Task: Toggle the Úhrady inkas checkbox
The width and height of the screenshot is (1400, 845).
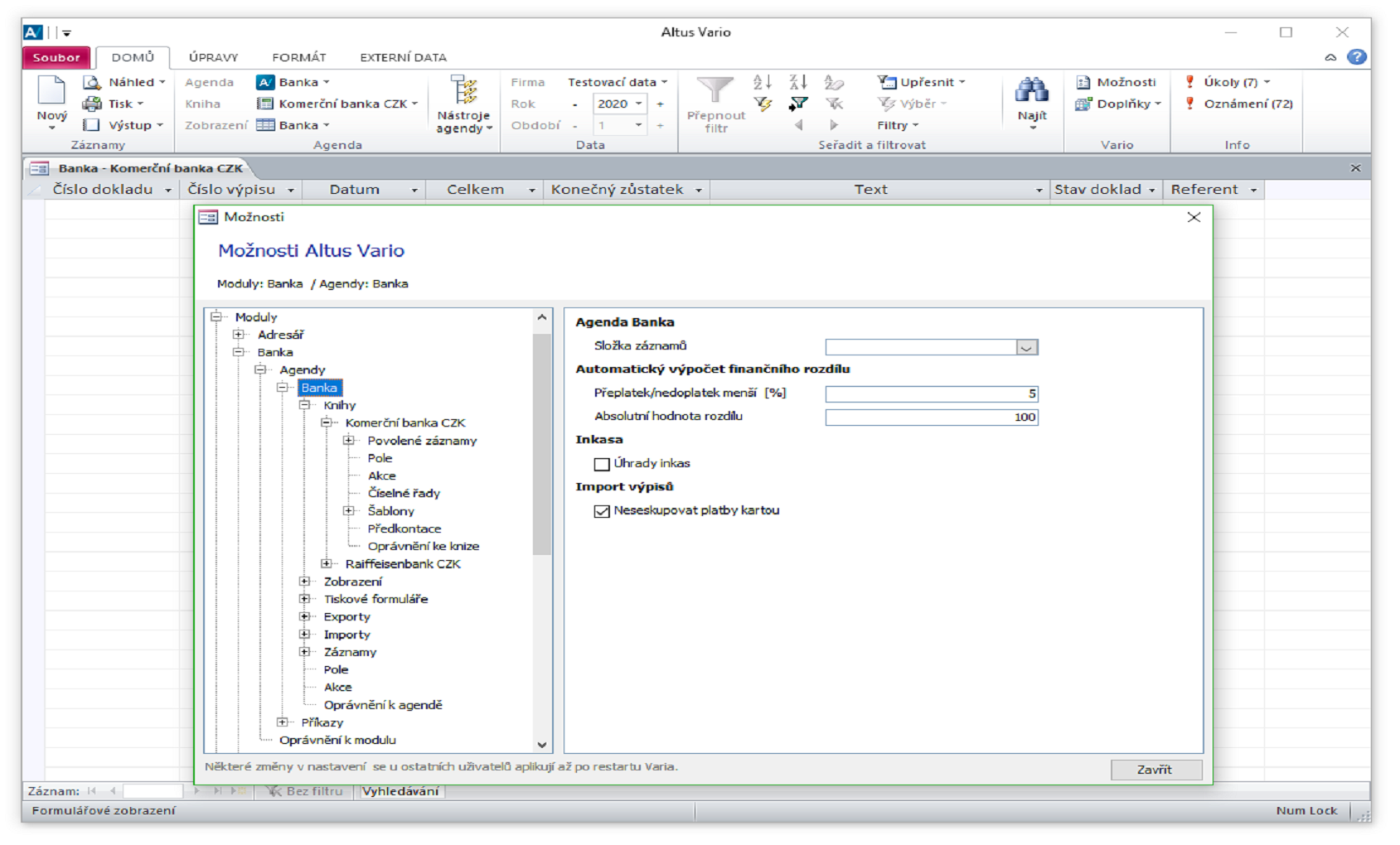Action: click(x=602, y=464)
